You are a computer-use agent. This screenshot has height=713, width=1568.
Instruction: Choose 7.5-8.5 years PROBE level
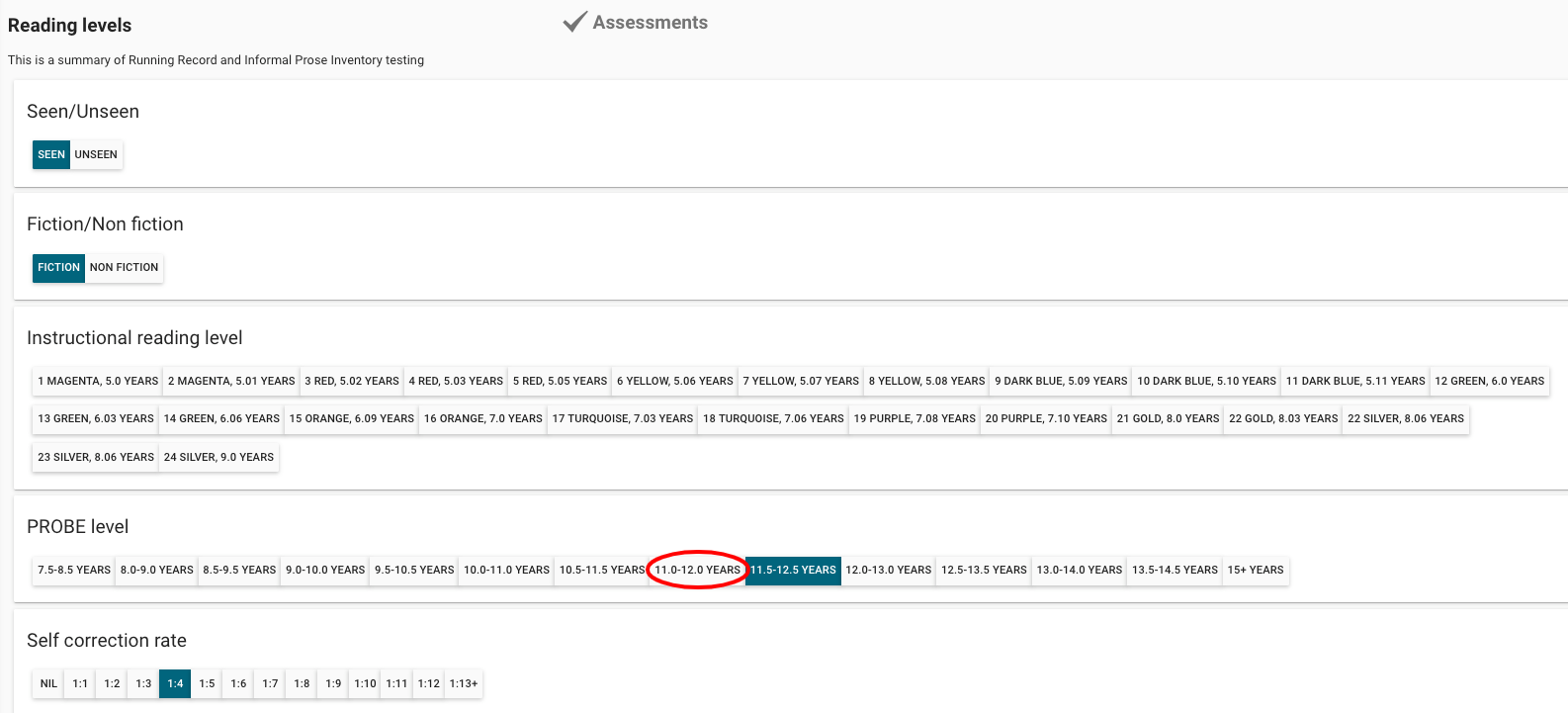[x=74, y=570]
